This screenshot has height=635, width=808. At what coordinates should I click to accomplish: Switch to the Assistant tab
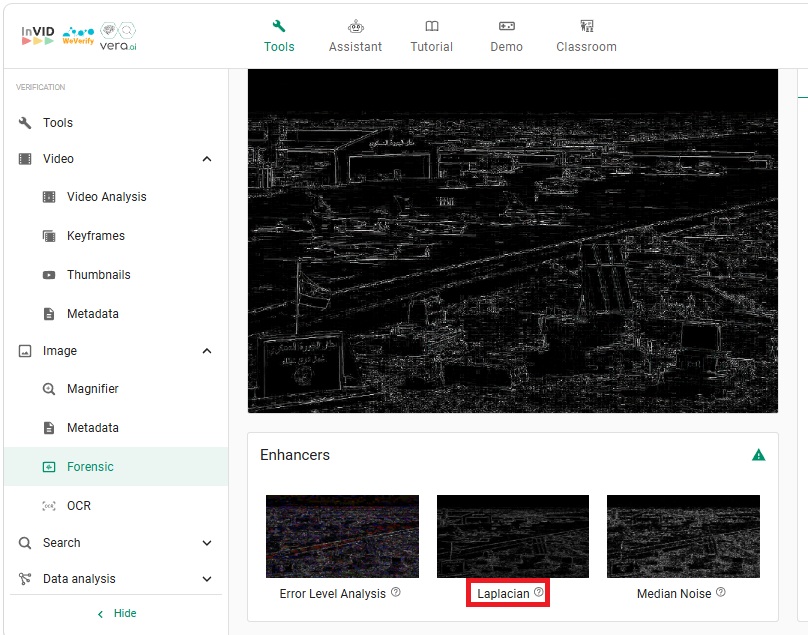click(x=355, y=37)
